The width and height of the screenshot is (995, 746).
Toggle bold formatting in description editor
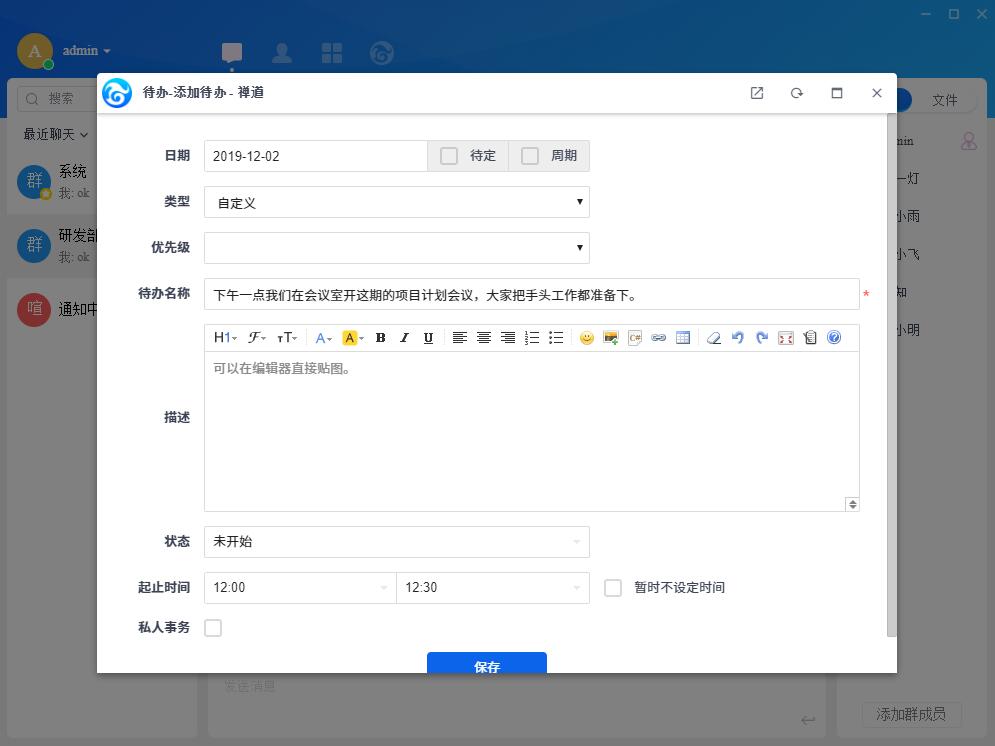coord(380,338)
